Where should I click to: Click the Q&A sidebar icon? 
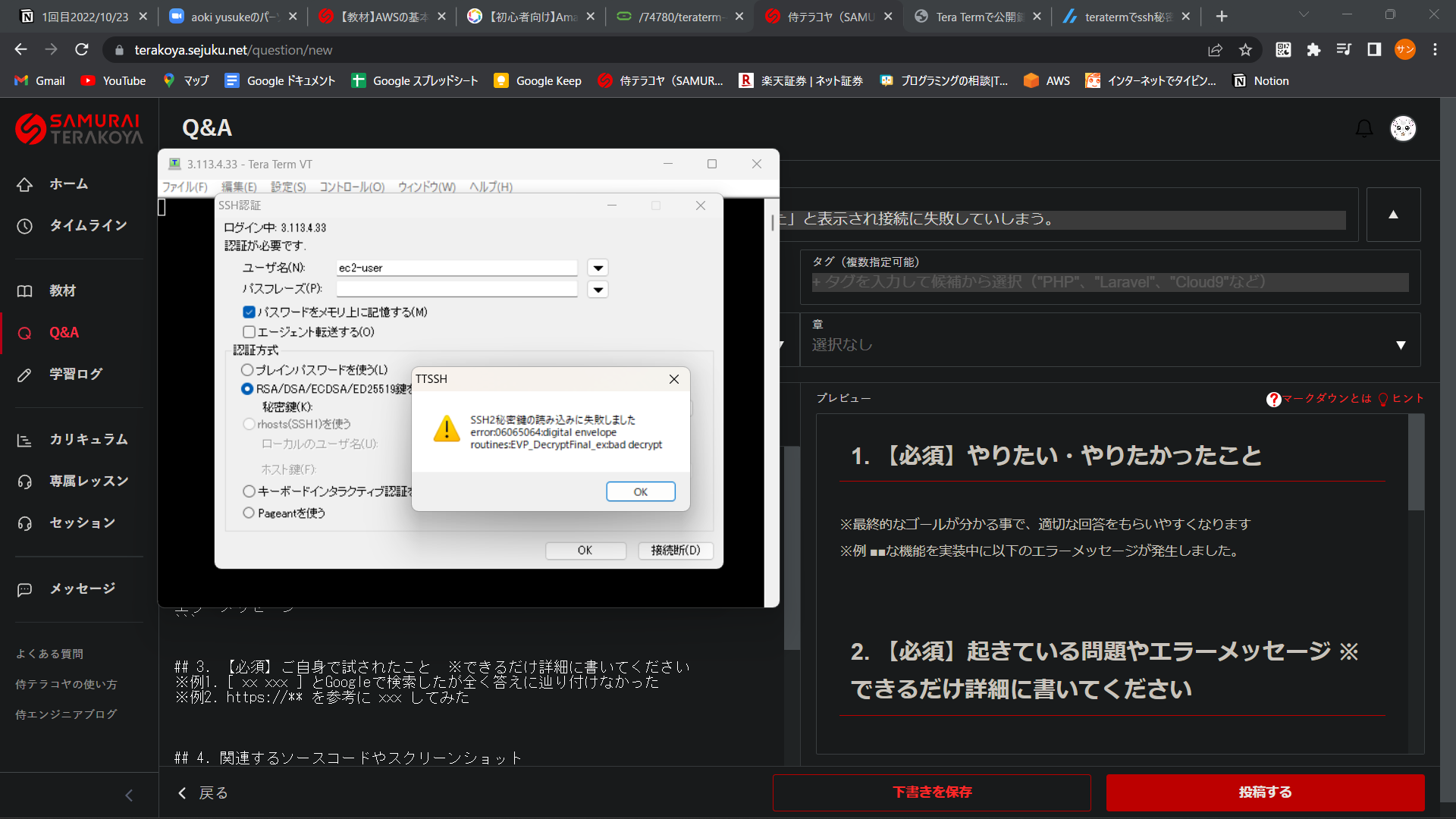pyautogui.click(x=25, y=333)
